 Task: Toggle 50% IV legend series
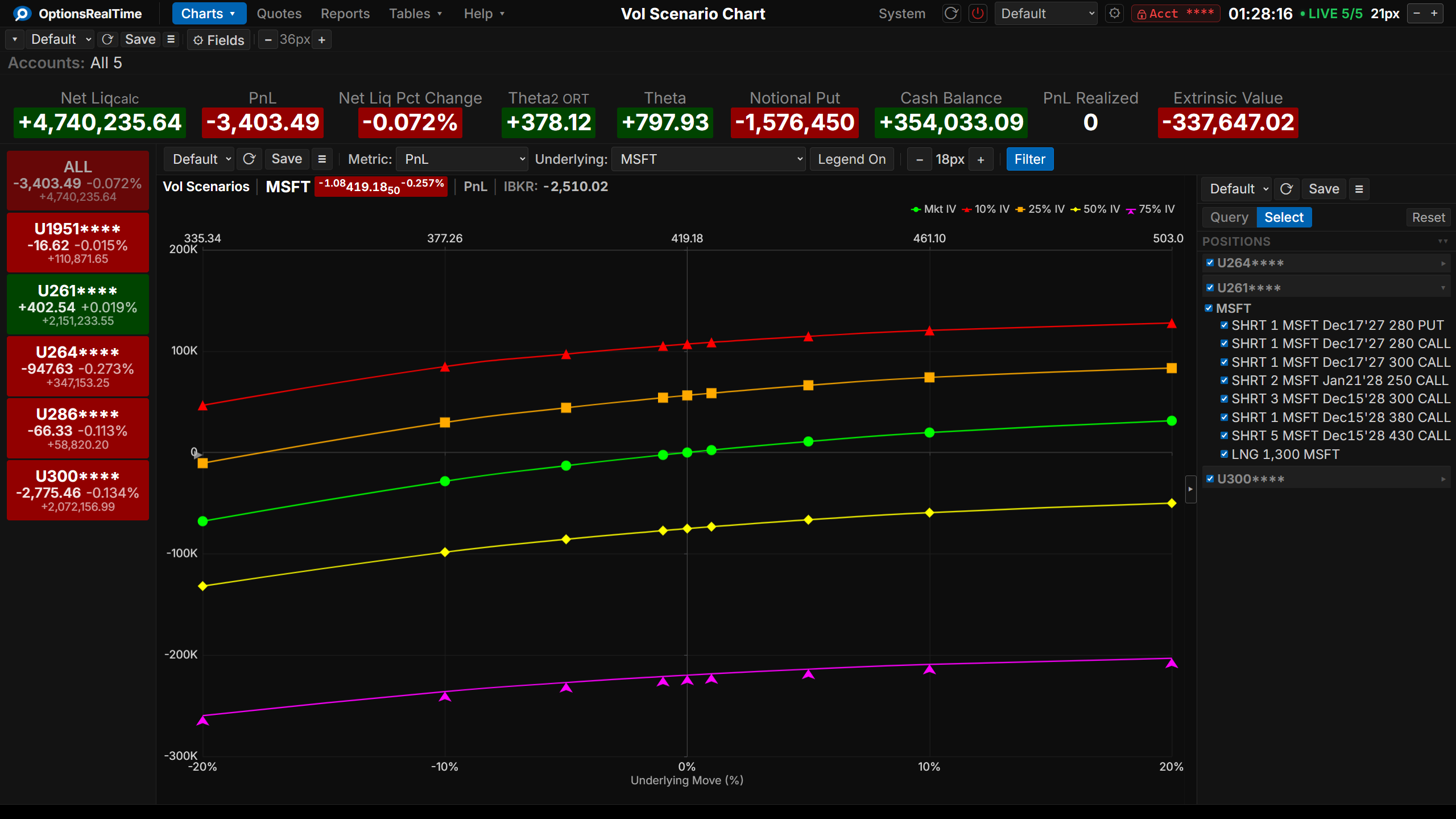[1095, 209]
